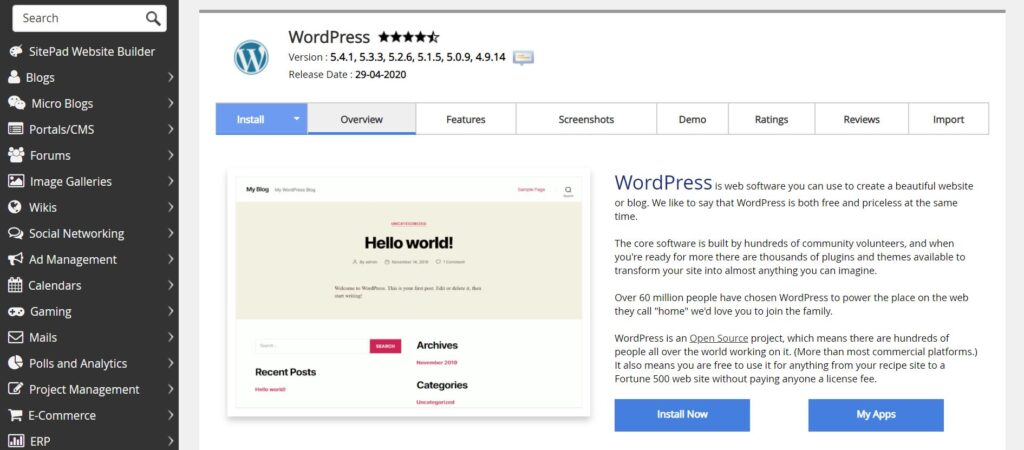Click the Calendars grid icon
1024x450 pixels.
pyautogui.click(x=15, y=285)
